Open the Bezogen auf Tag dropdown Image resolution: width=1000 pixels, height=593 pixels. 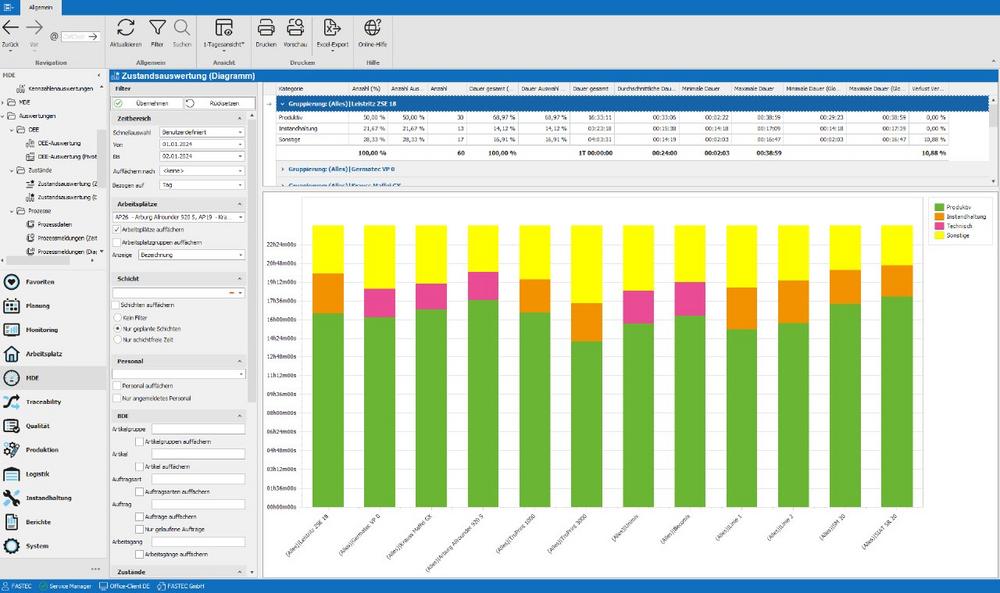pyautogui.click(x=202, y=185)
